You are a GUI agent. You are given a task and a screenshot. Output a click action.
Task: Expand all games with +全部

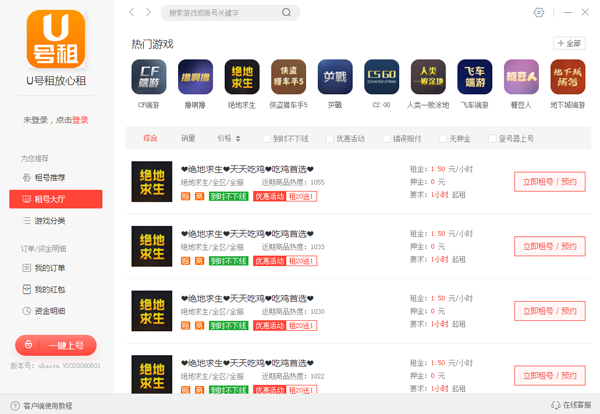coord(569,43)
